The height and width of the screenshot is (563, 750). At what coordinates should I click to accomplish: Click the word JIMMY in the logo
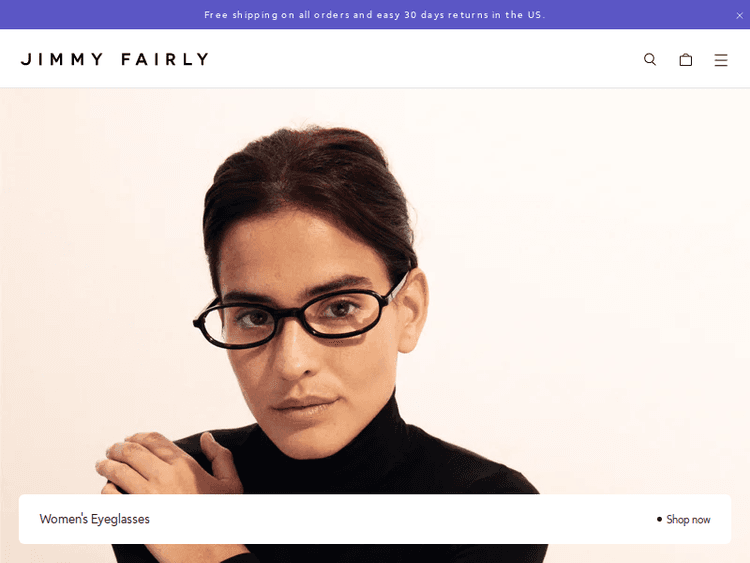tap(62, 59)
